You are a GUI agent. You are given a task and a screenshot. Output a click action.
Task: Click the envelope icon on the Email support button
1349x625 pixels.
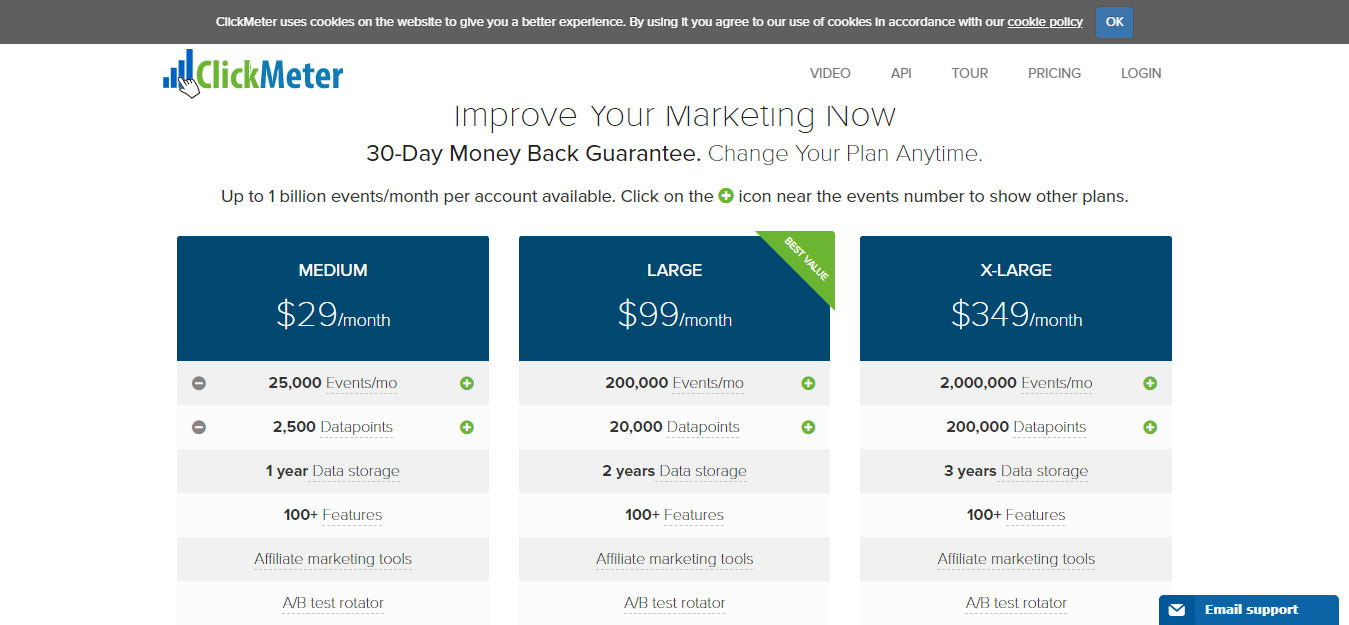pyautogui.click(x=1179, y=610)
